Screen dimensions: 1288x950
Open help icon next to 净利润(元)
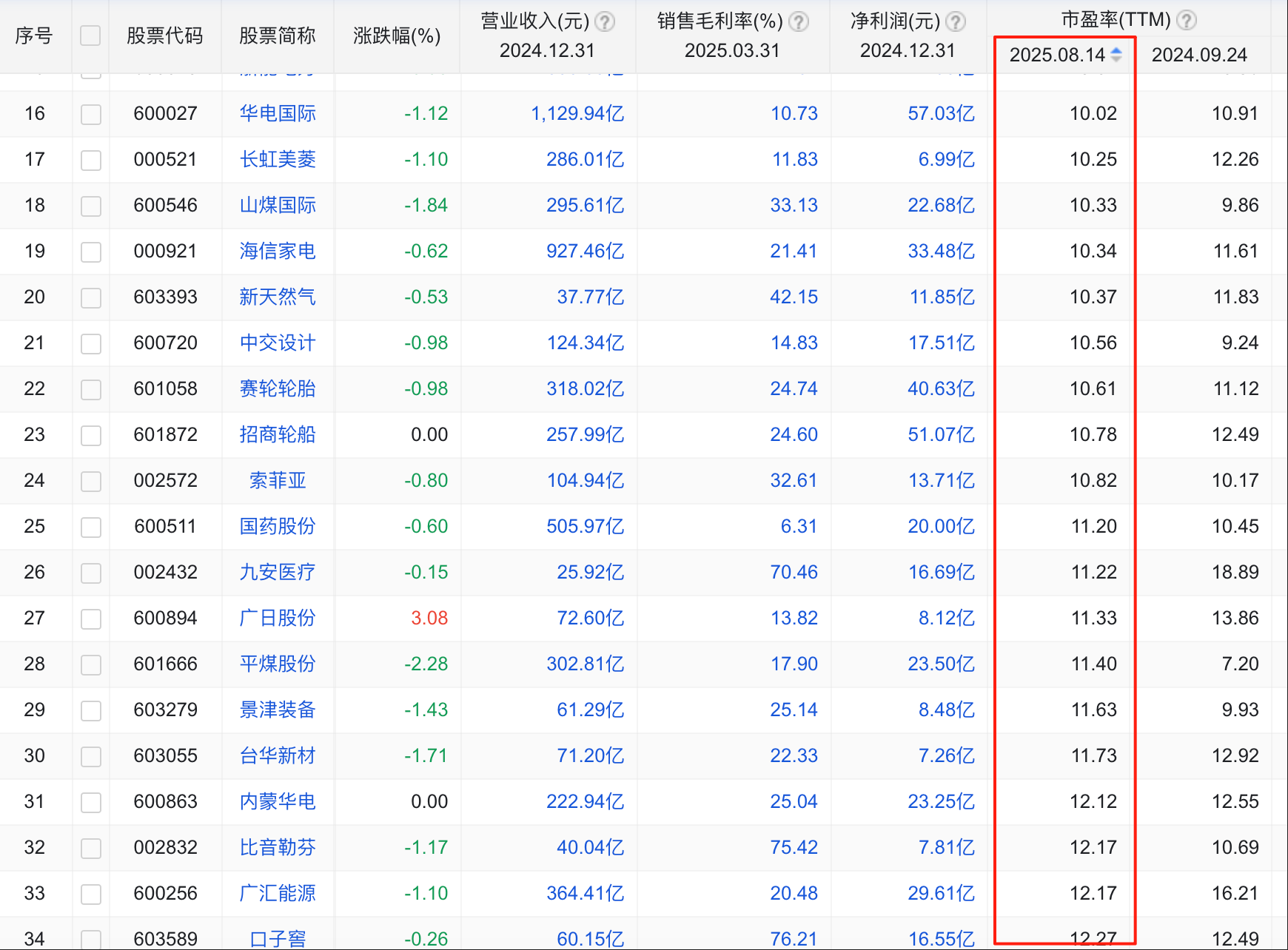pos(956,21)
